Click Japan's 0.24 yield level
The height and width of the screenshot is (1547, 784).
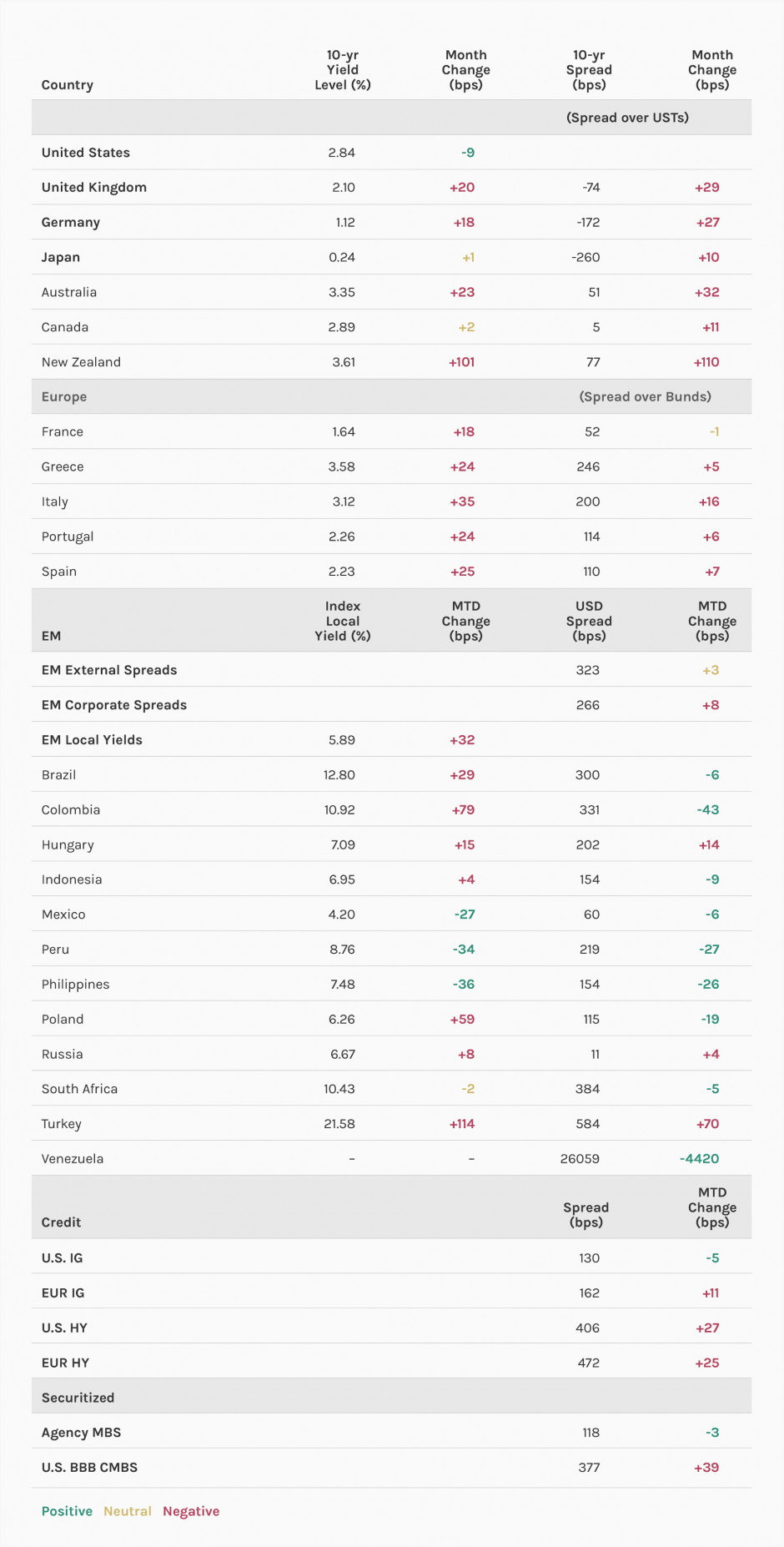tap(342, 258)
